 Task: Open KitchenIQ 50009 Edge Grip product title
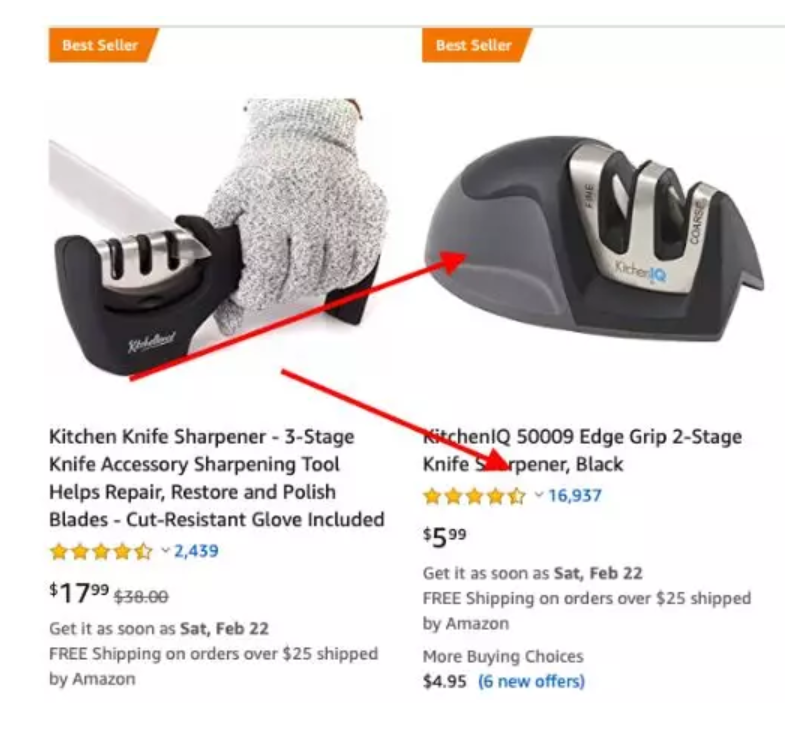click(x=582, y=451)
